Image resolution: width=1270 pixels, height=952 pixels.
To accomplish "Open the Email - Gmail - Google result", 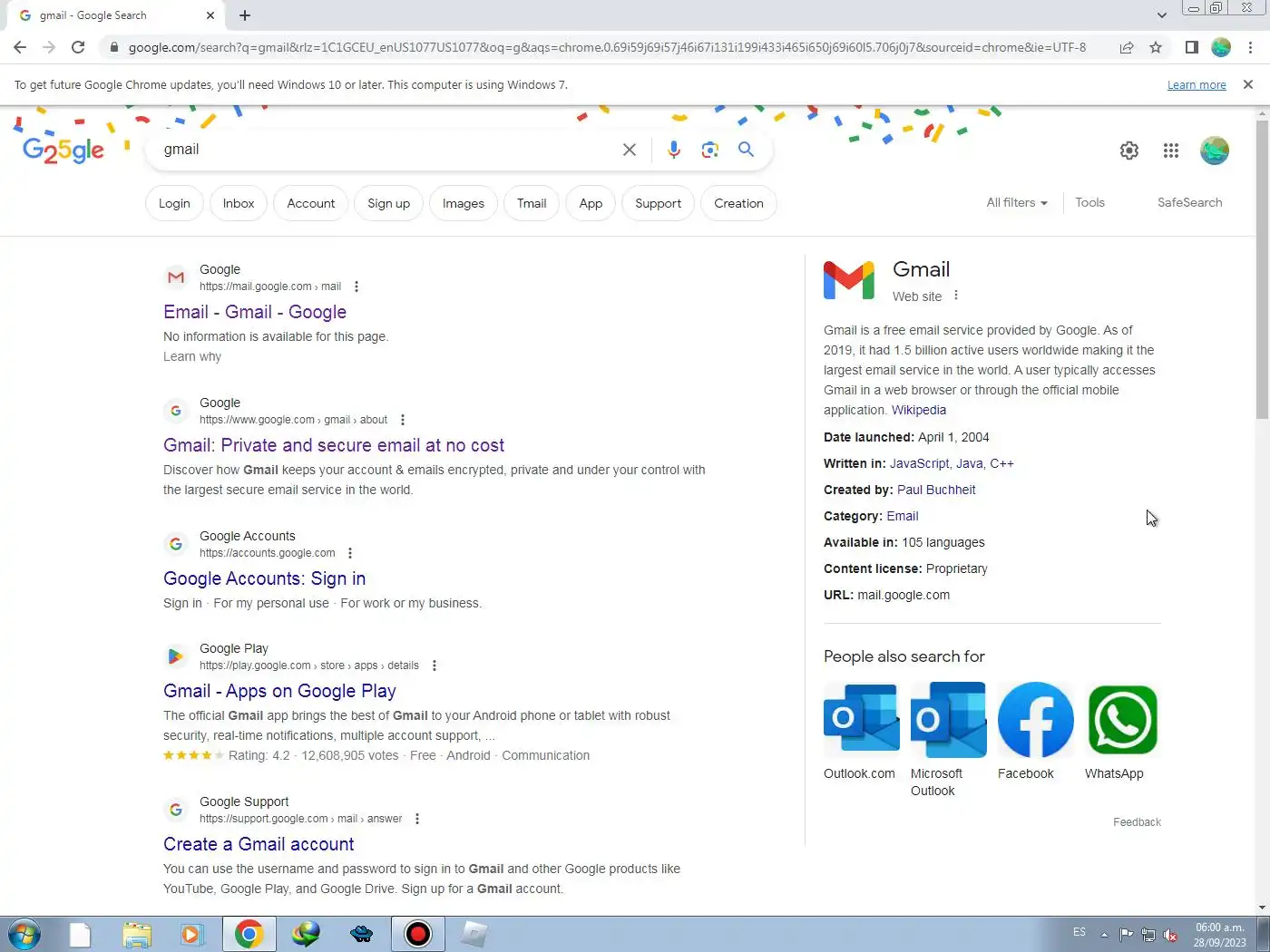I will tap(255, 312).
